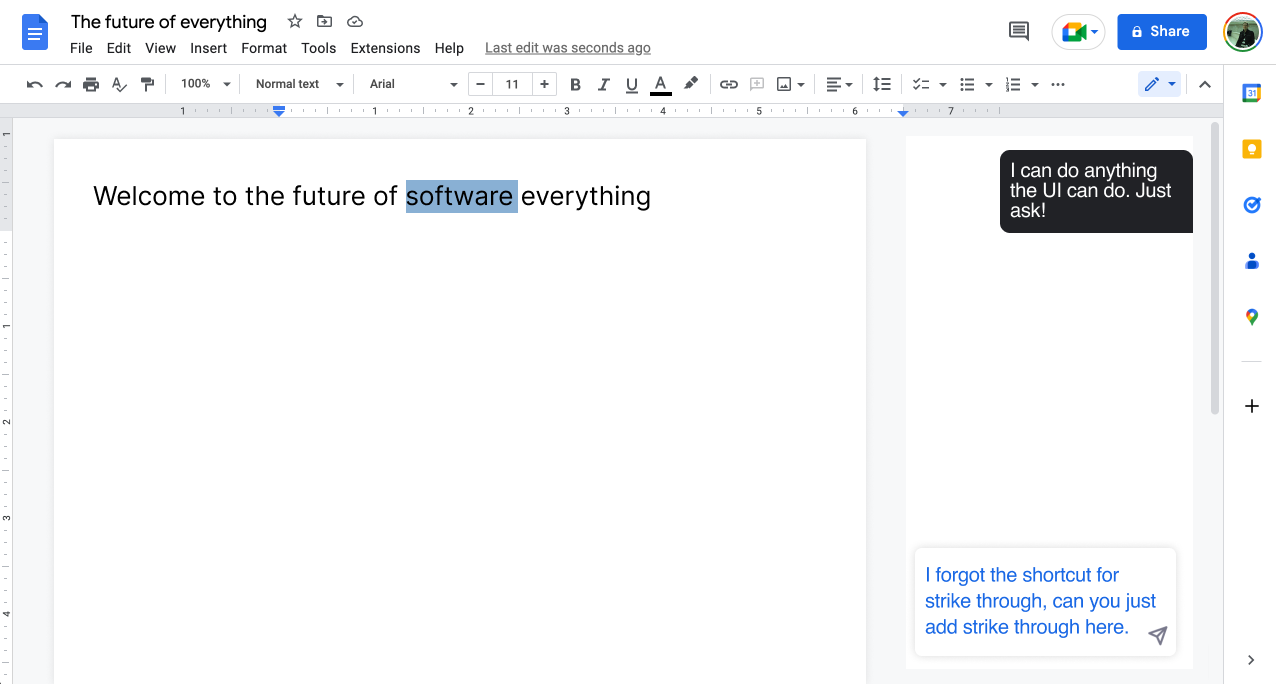Star the document title
The image size is (1276, 684).
pos(295,21)
